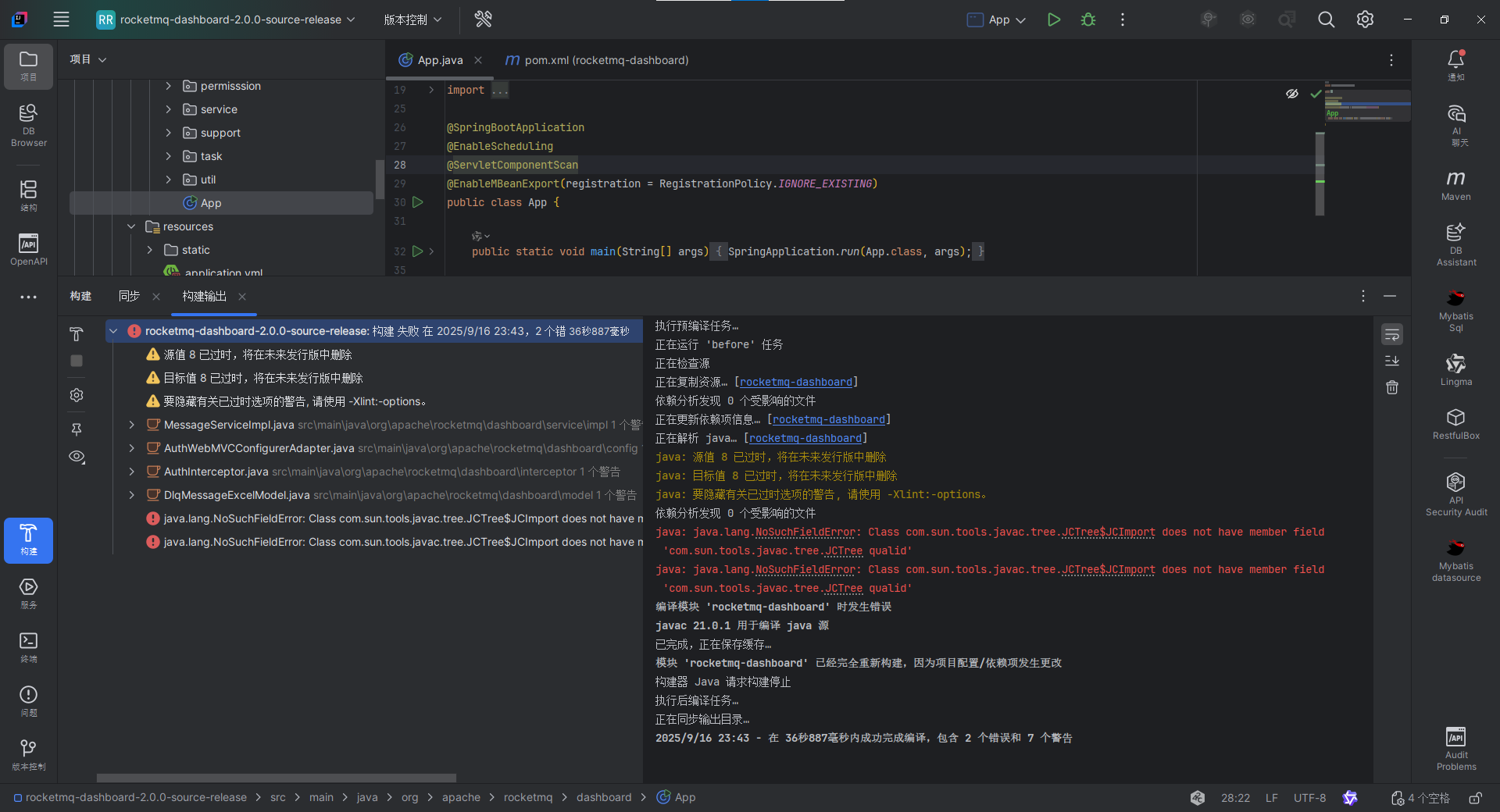Image resolution: width=1500 pixels, height=812 pixels.
Task: Expand the service folder in project tree
Action: point(167,109)
